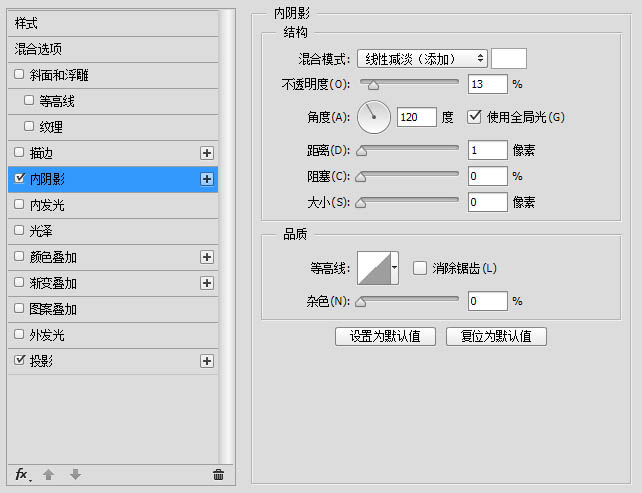
Task: Enable 消除锯齿 checkbox
Action: [420, 268]
